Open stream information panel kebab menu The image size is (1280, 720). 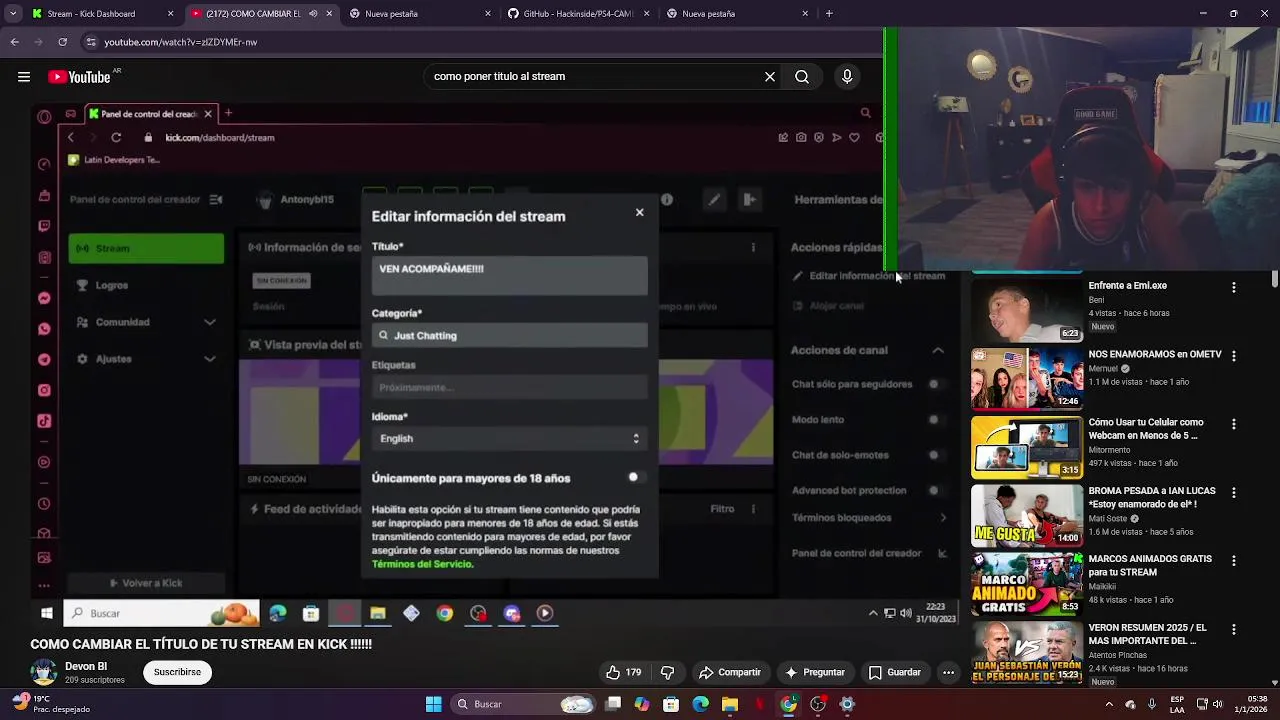click(x=753, y=247)
